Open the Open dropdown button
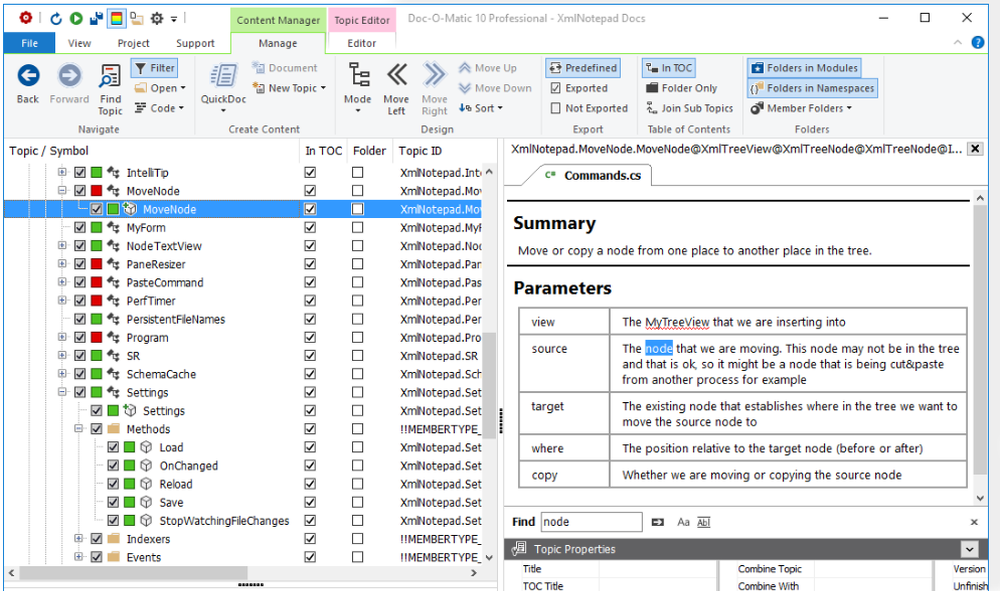The image size is (1000, 591). (x=159, y=88)
